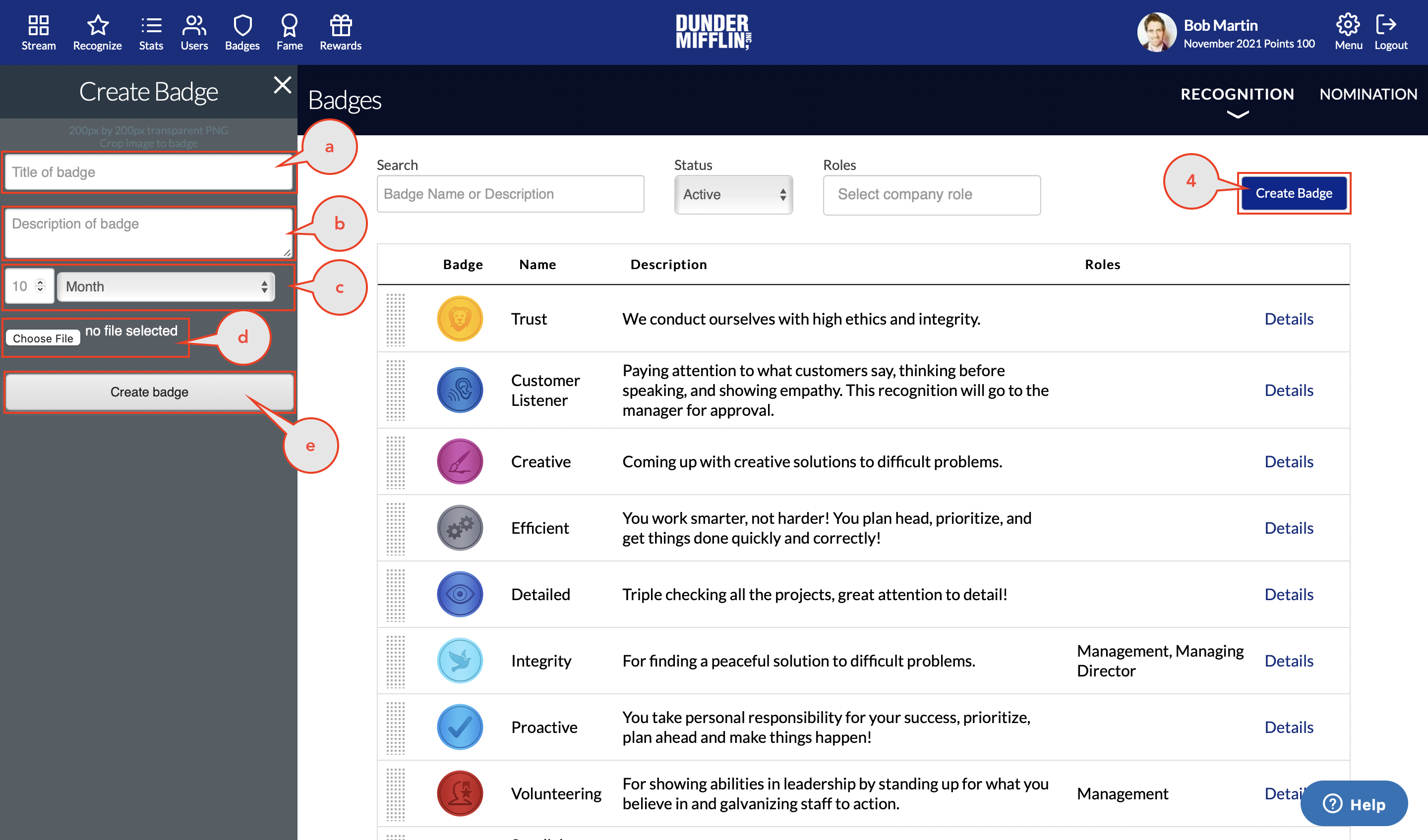This screenshot has height=840, width=1428.
Task: Click the blue Create Badge button
Action: [x=1294, y=193]
